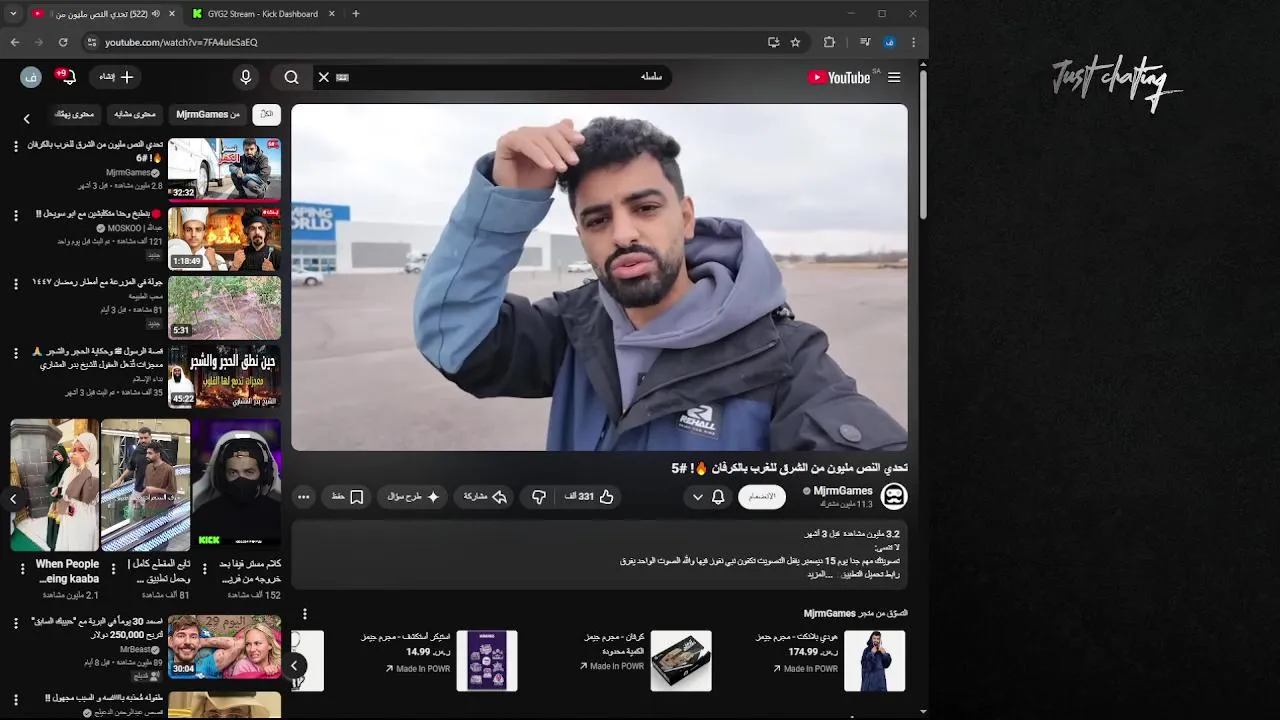Open the MrBeast 30:04 video thumbnail
1280x720 pixels.
tap(224, 646)
